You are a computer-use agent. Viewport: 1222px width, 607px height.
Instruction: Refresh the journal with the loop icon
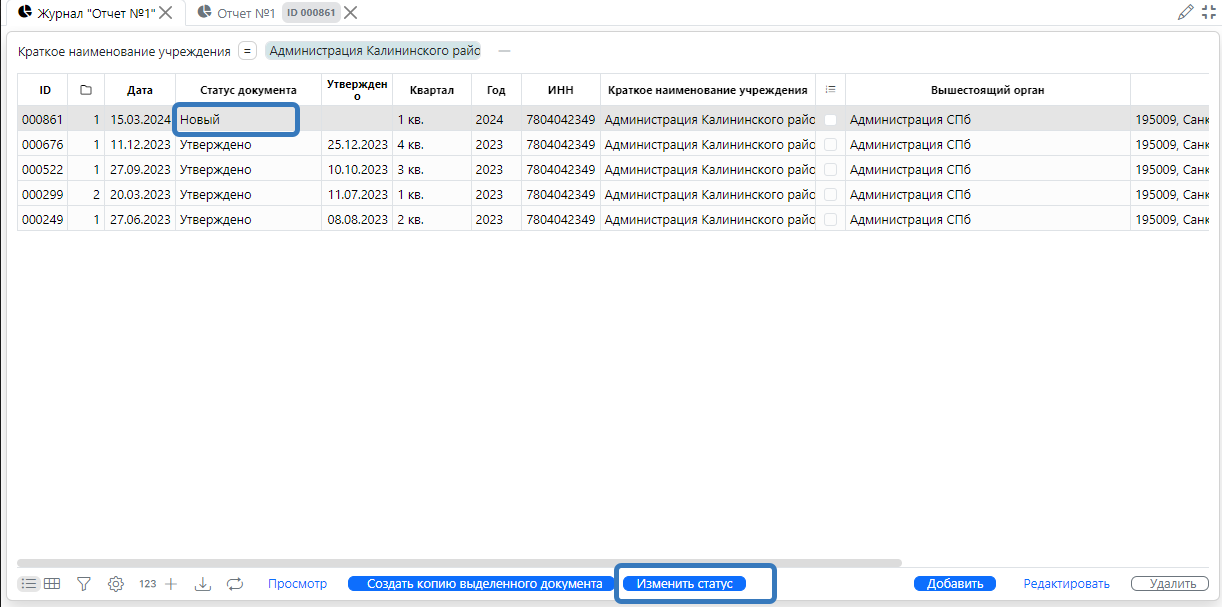pyautogui.click(x=235, y=584)
